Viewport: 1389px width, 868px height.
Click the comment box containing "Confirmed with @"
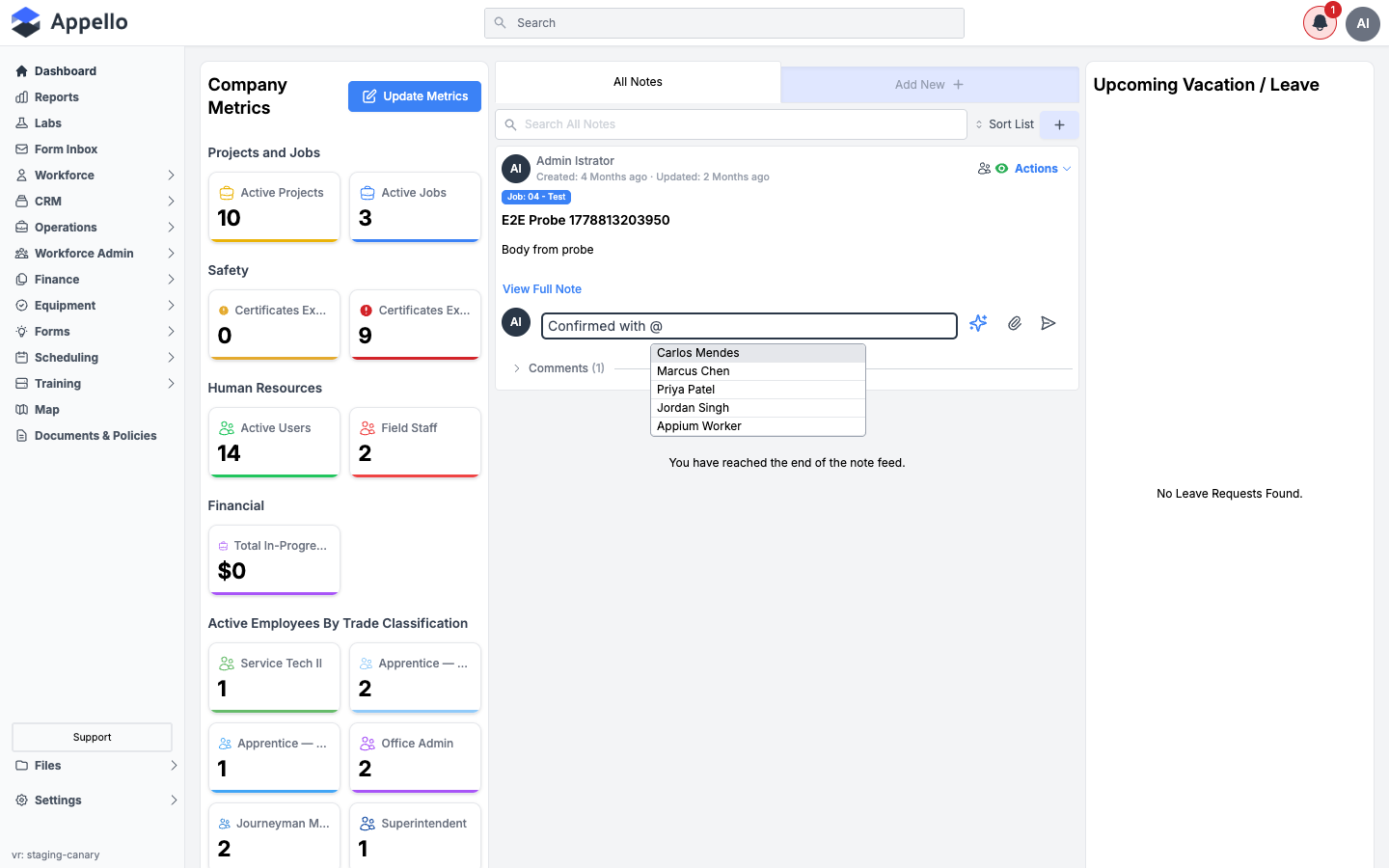tap(749, 326)
